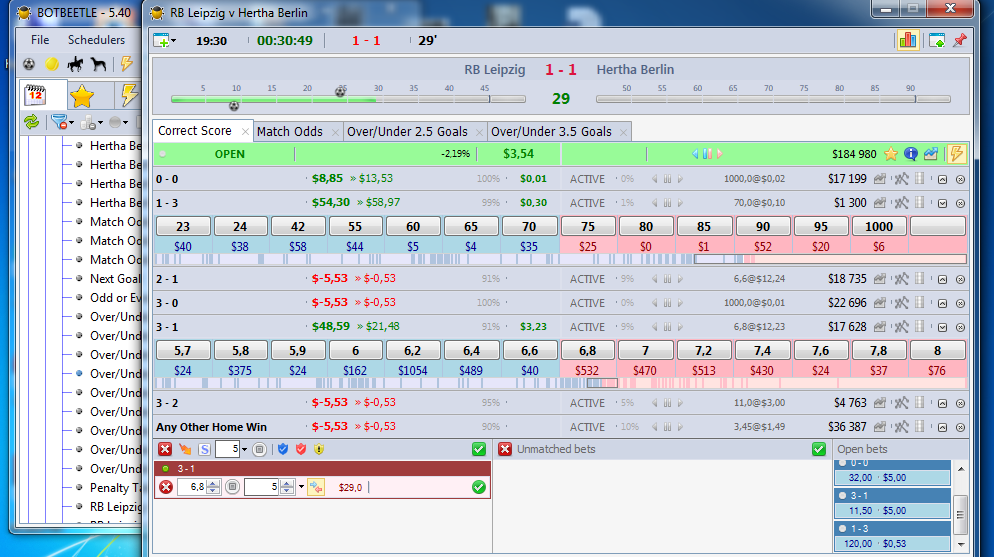Click price button 6,2 in 3 - 1 ladder
Image resolution: width=994 pixels, height=557 pixels.
tap(413, 350)
